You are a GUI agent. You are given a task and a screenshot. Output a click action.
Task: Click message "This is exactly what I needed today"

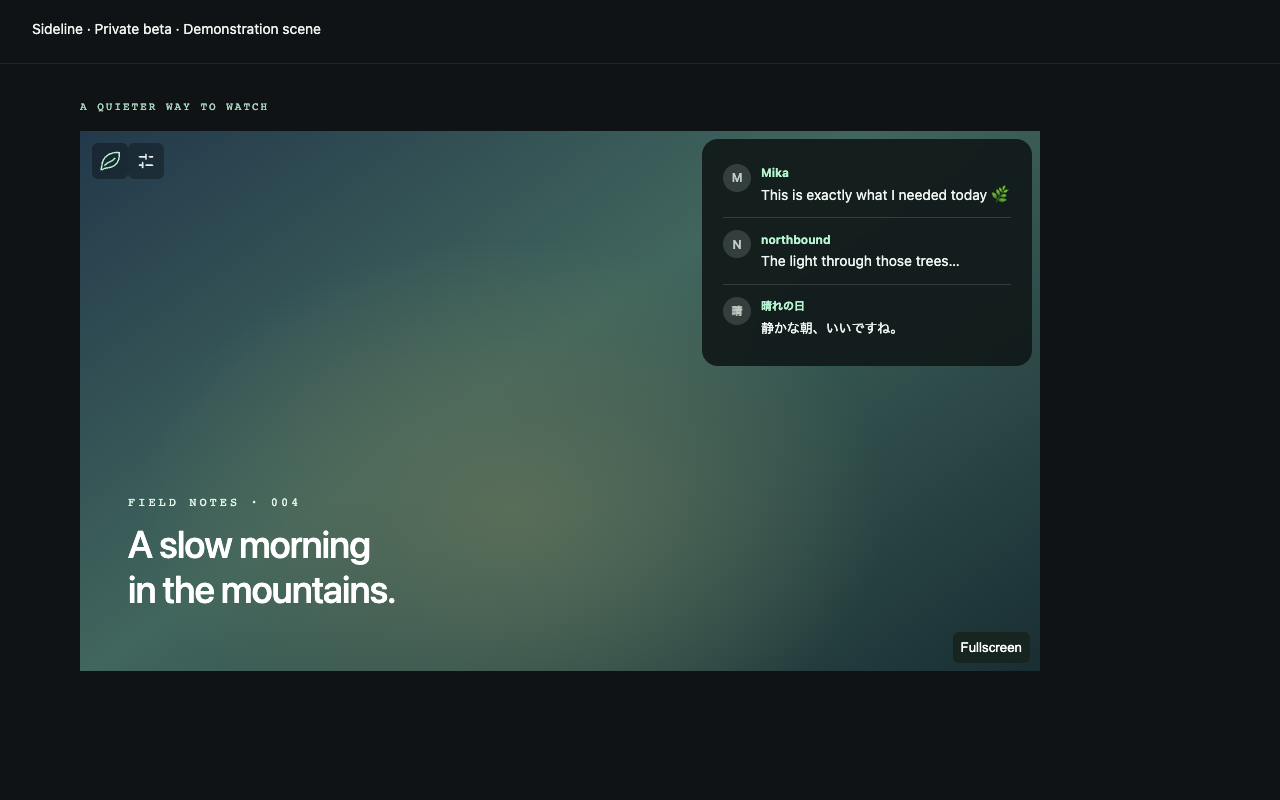(885, 195)
